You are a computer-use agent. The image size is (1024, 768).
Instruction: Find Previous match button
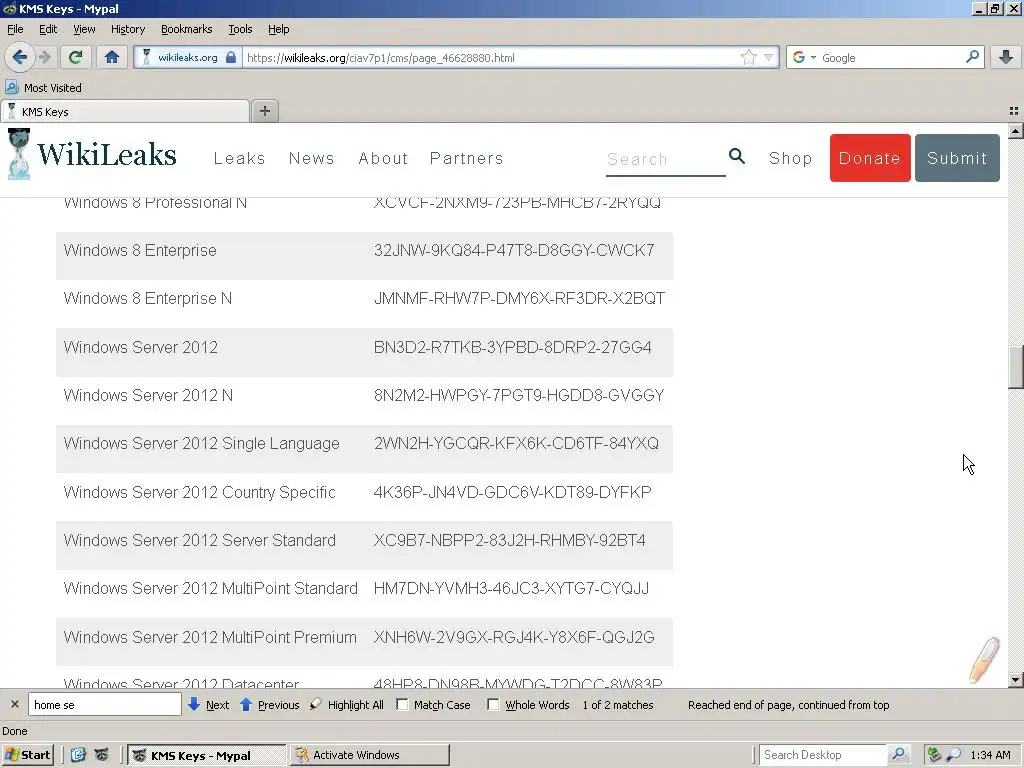tap(270, 705)
